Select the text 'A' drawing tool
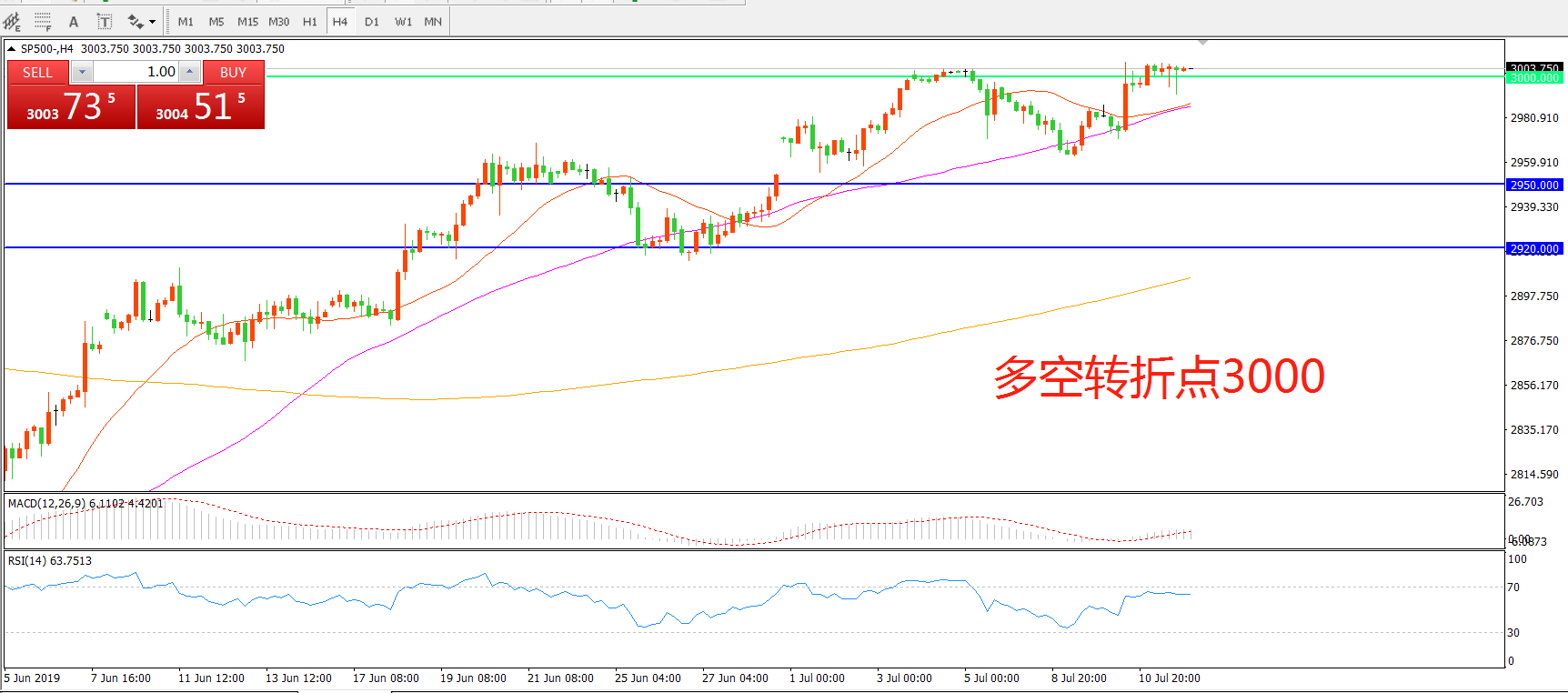 tap(74, 21)
